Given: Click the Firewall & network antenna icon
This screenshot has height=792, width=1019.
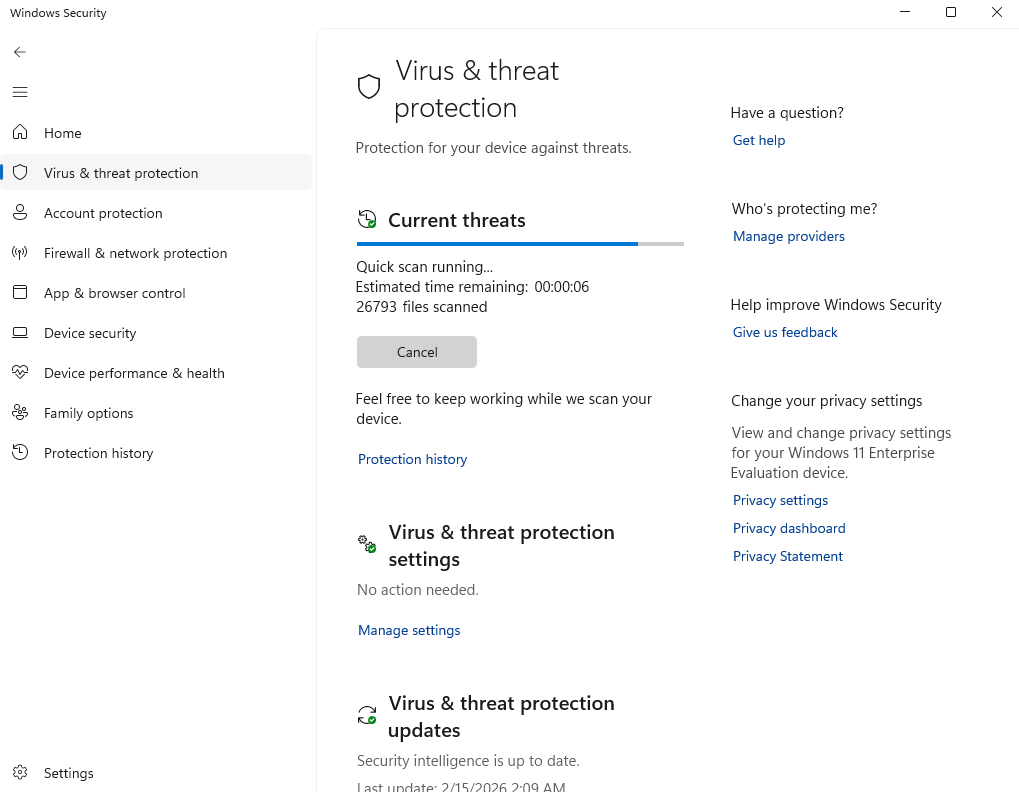Looking at the screenshot, I should pos(20,253).
